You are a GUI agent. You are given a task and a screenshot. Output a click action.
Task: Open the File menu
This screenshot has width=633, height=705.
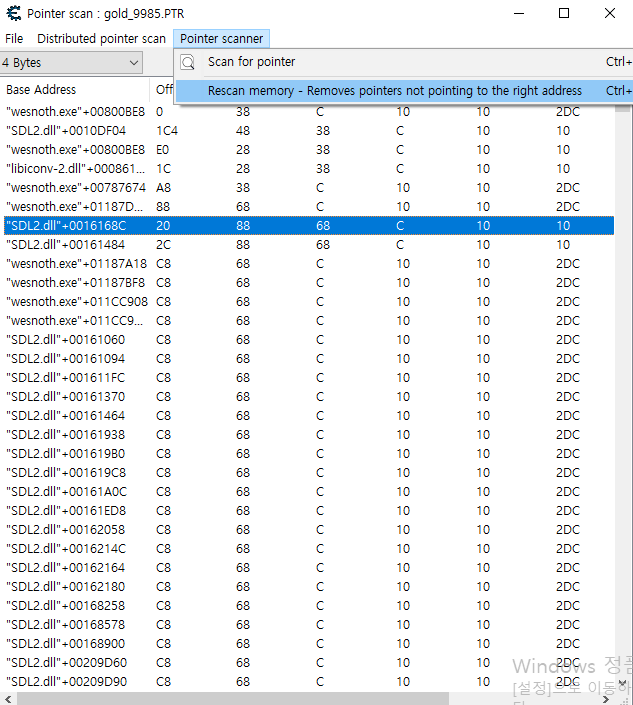coord(14,39)
